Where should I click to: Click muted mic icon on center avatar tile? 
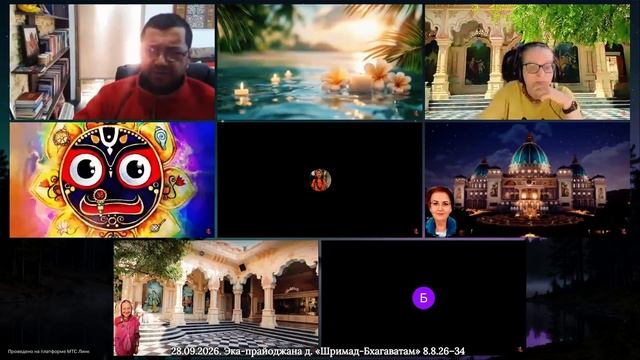point(416,231)
